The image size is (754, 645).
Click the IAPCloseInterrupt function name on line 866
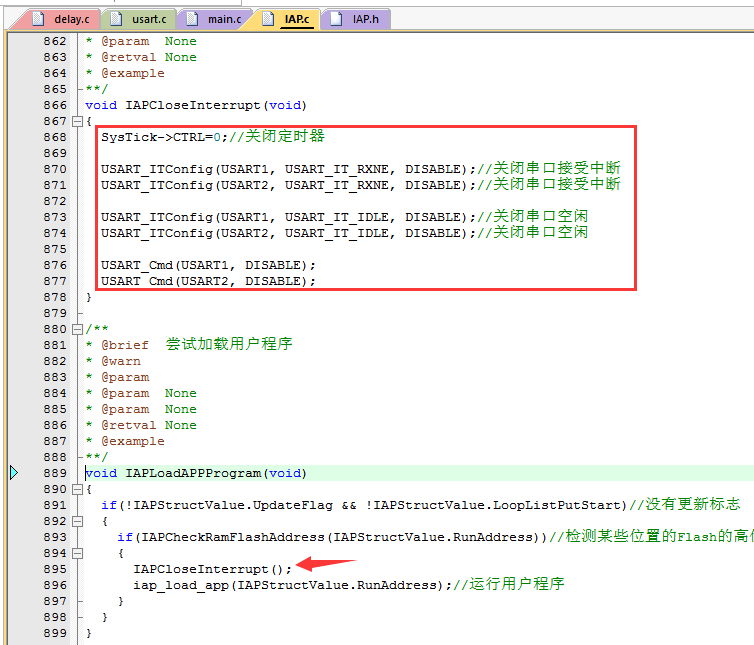pos(193,105)
